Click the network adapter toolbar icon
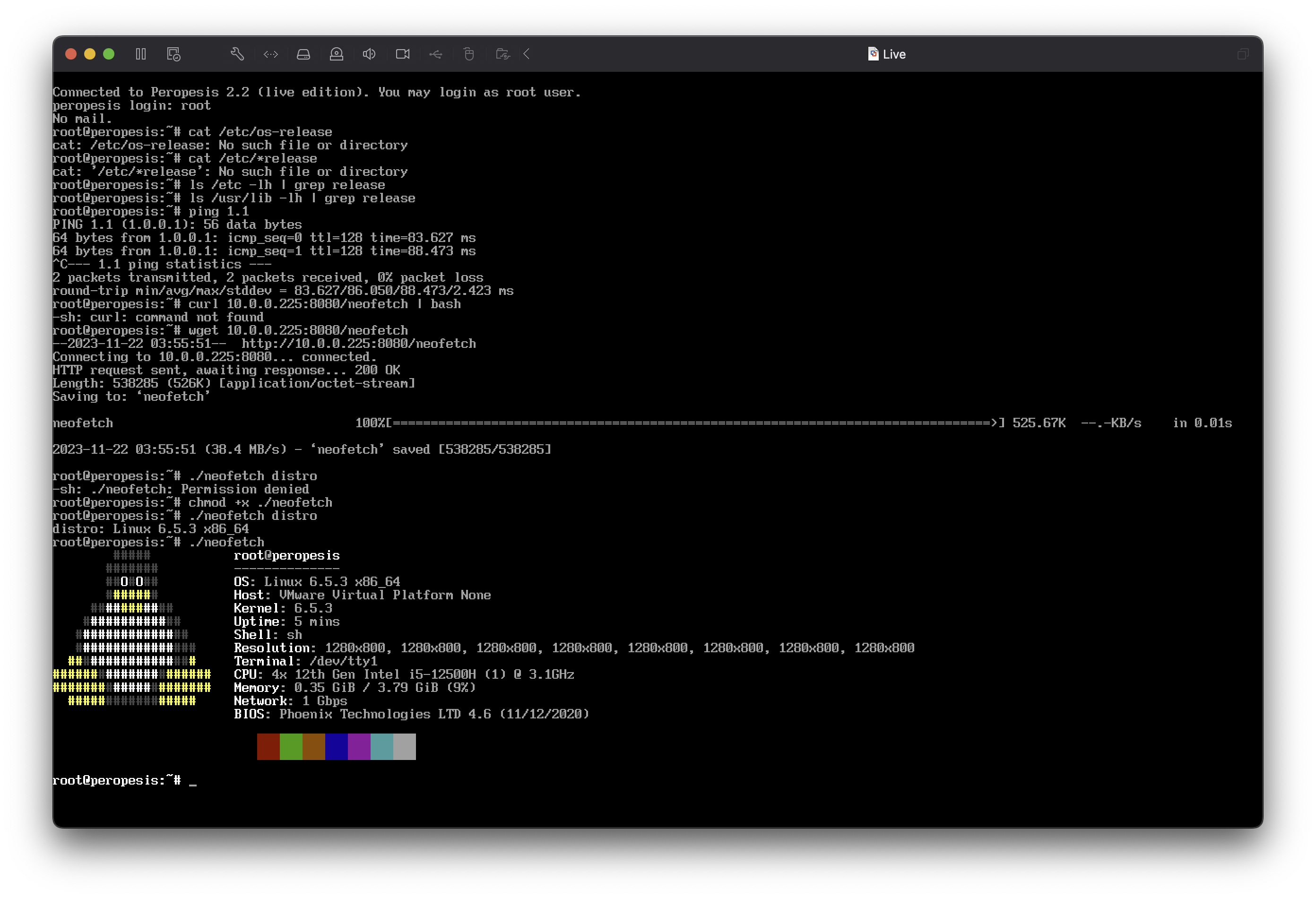Viewport: 1316px width, 898px height. click(x=271, y=54)
